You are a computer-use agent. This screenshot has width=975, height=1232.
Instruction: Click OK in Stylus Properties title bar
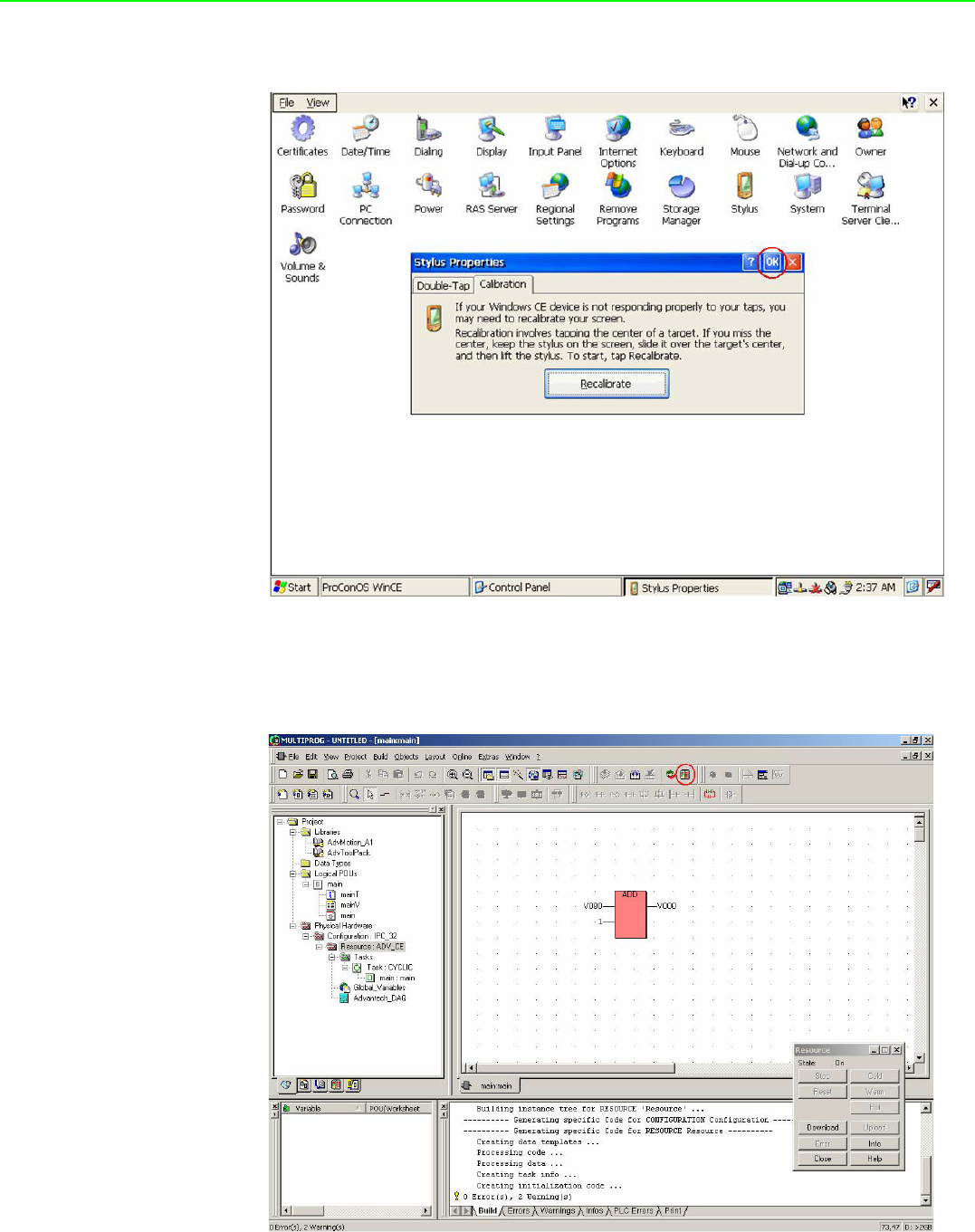tap(771, 262)
